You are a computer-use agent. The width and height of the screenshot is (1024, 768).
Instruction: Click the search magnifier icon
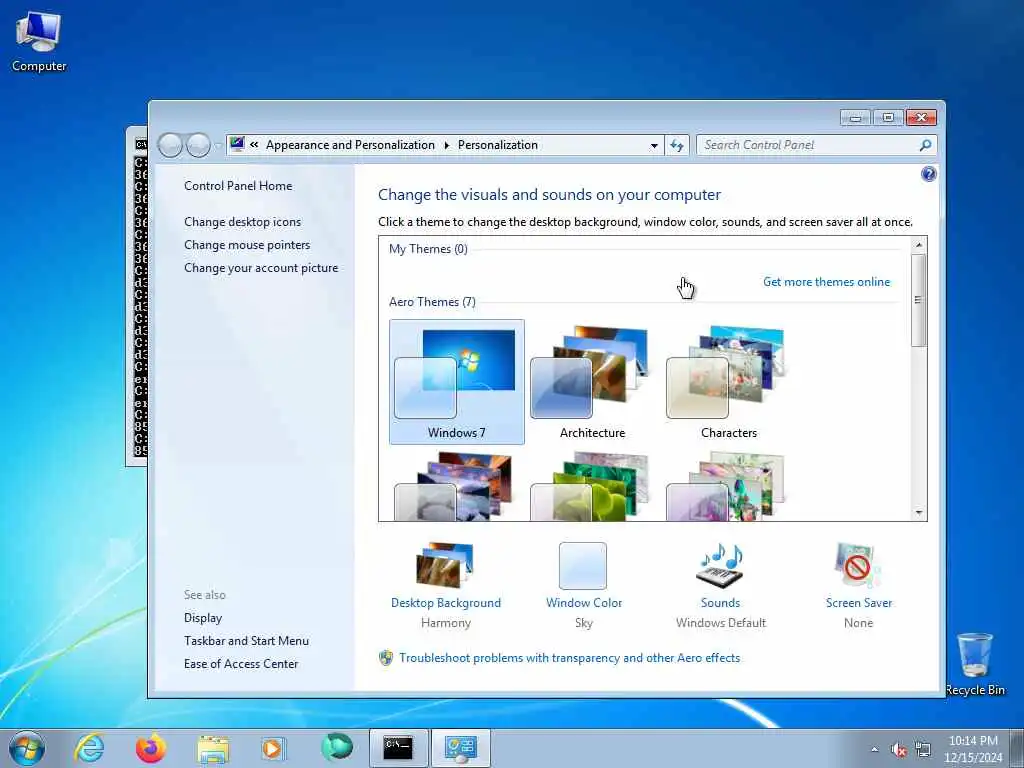[x=925, y=145]
